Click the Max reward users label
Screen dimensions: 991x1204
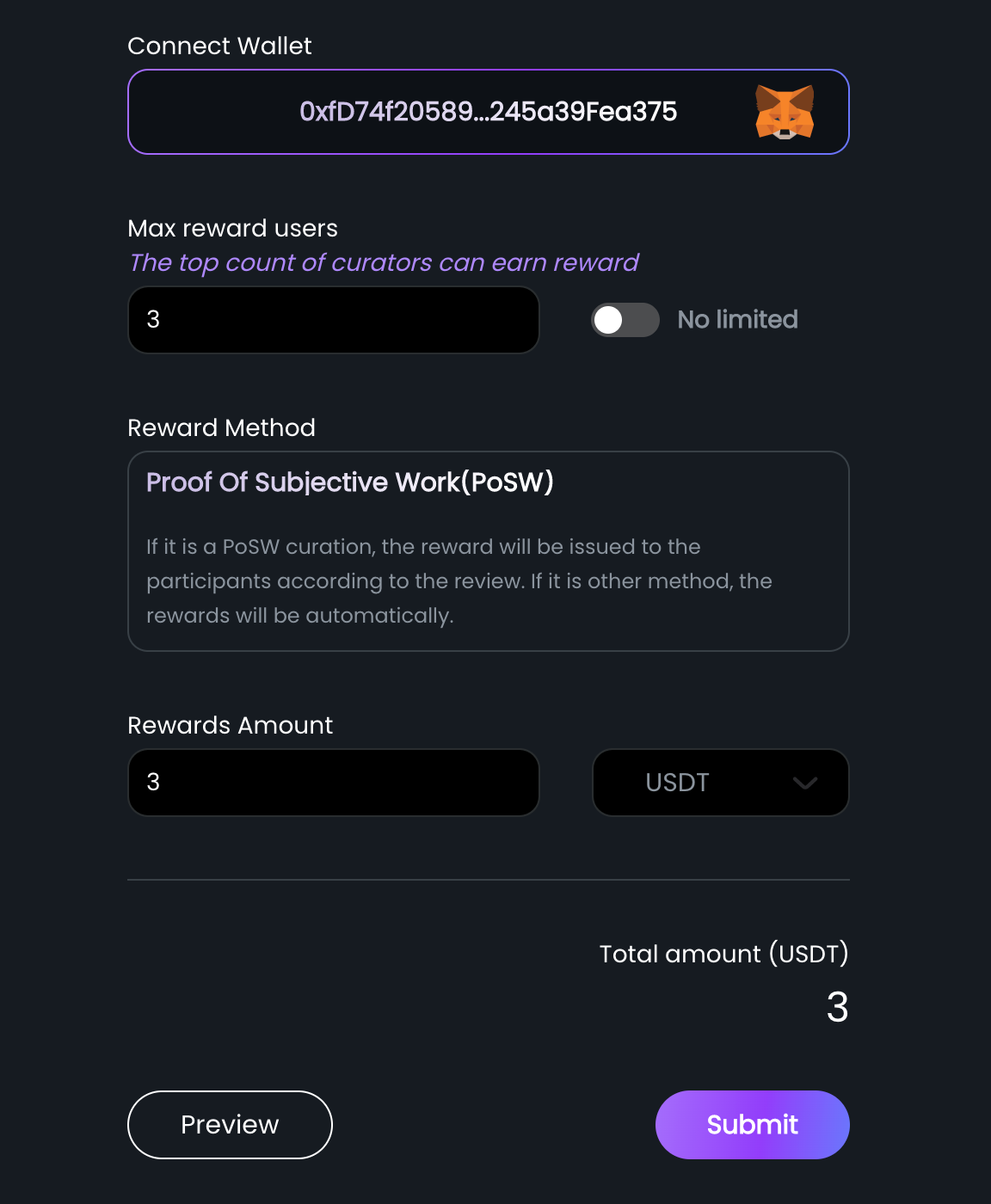click(232, 228)
